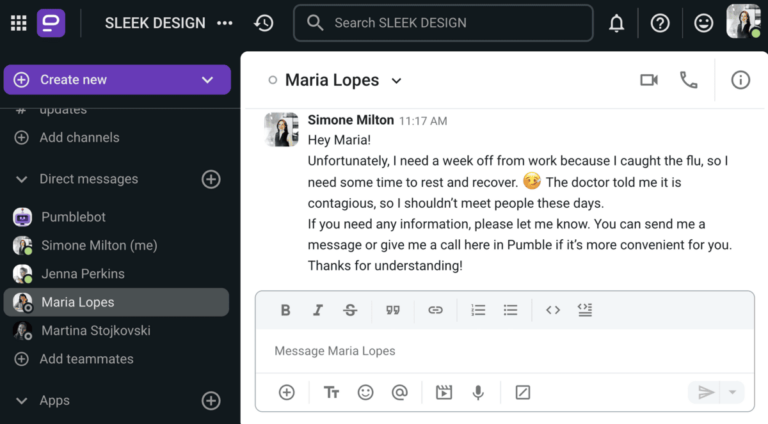Click Add teammates in sidebar
This screenshot has width=768, height=424.
[x=86, y=359]
